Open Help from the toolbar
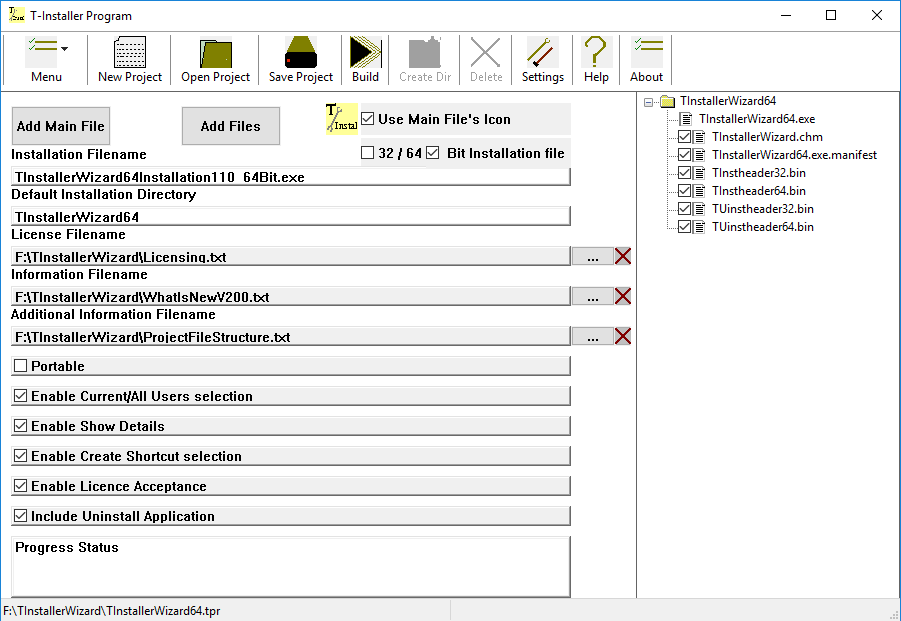This screenshot has width=901, height=621. coord(596,60)
